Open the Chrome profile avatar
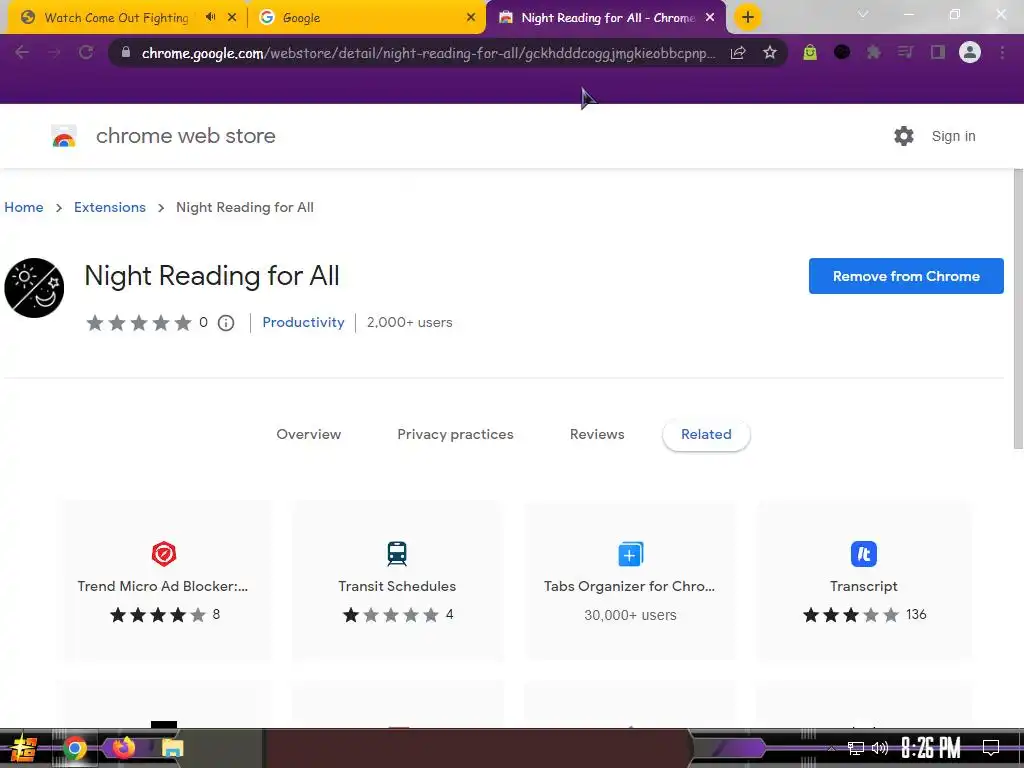 pos(970,52)
